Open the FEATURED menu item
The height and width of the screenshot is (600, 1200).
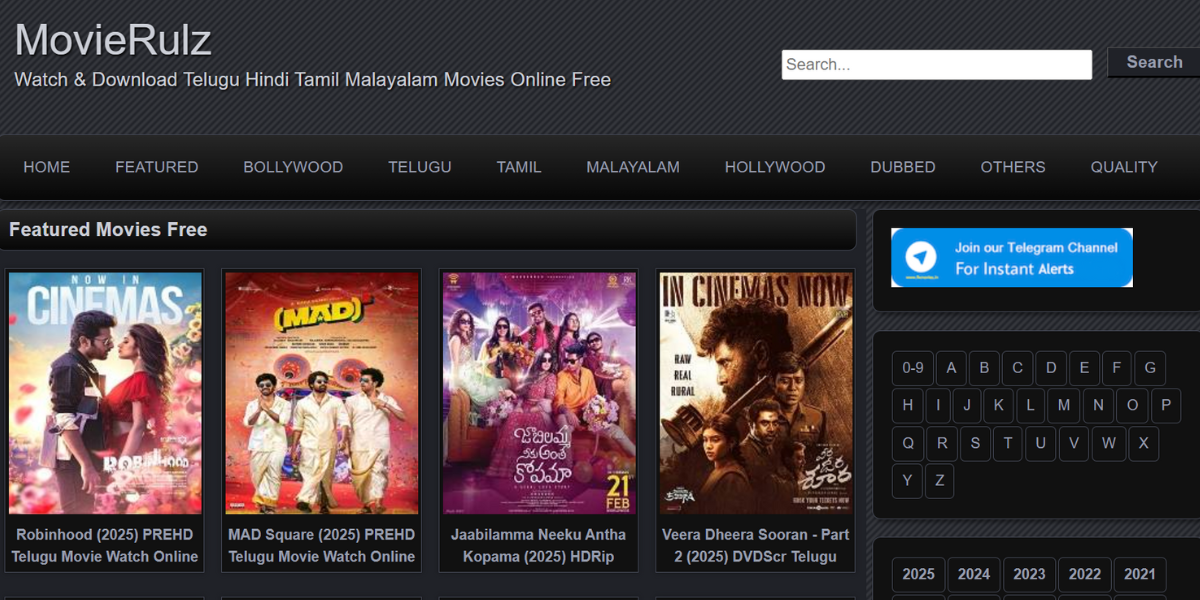point(157,167)
